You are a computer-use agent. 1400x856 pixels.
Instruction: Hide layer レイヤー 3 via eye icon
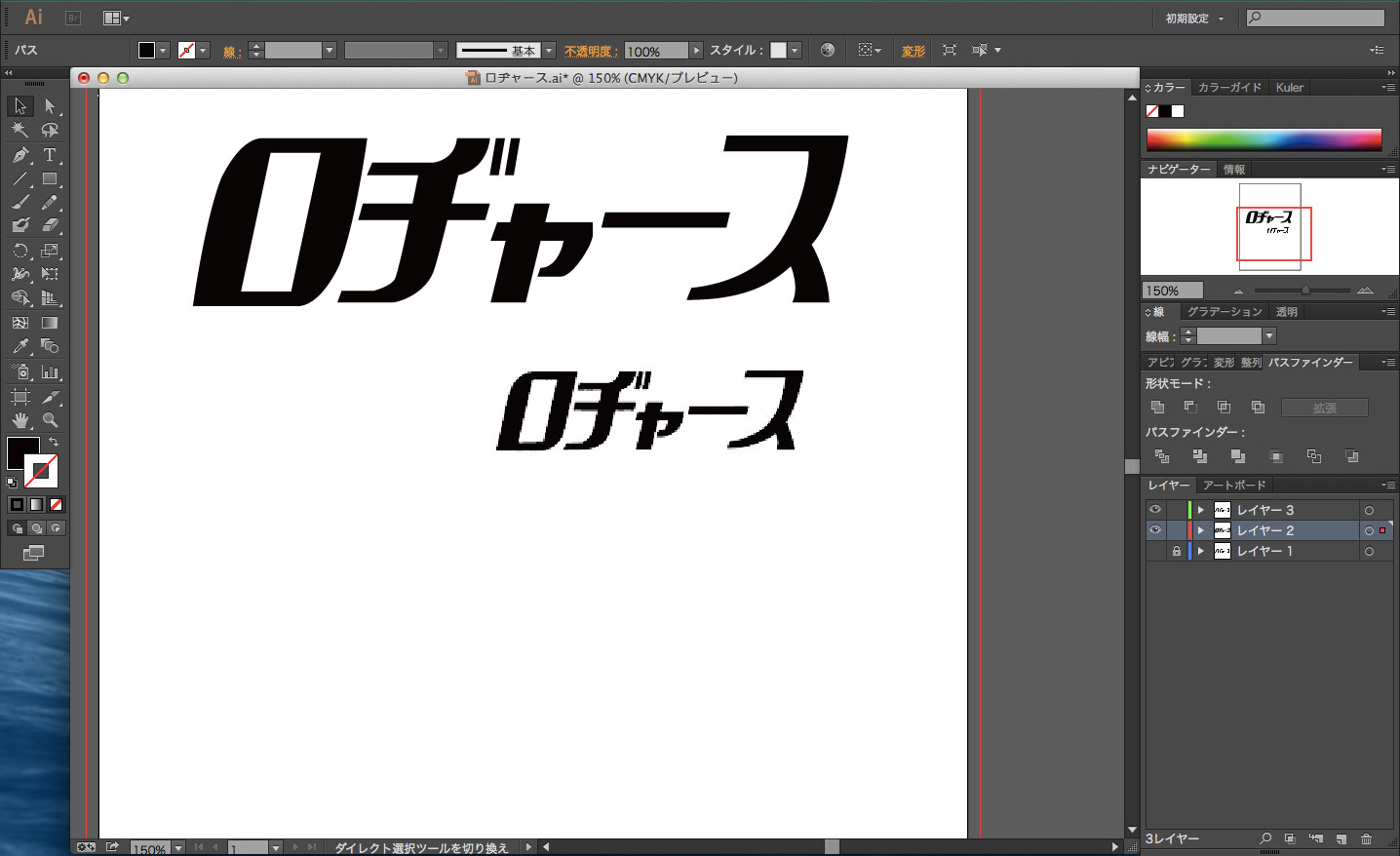[x=1155, y=510]
